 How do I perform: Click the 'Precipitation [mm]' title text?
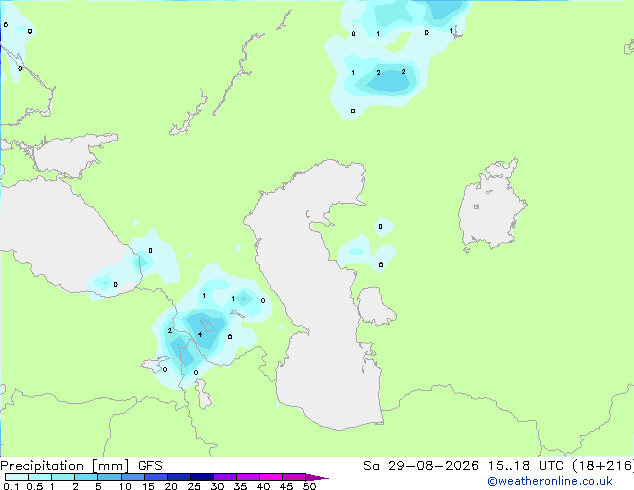(x=65, y=466)
